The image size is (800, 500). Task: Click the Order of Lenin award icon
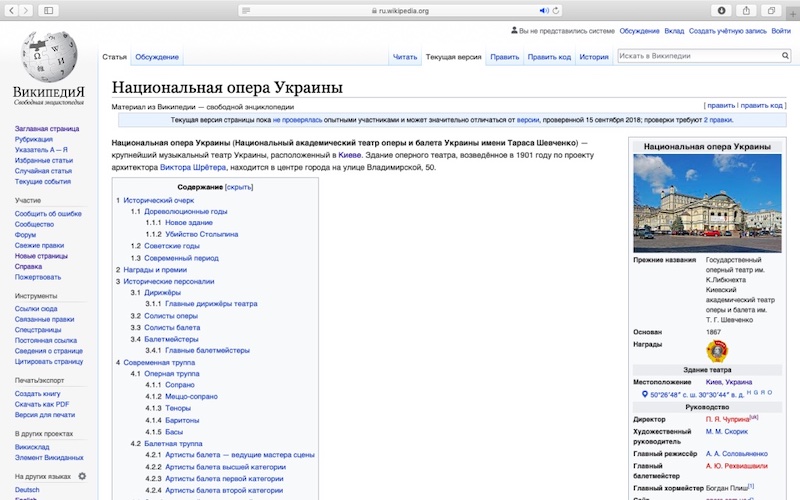coord(717,351)
